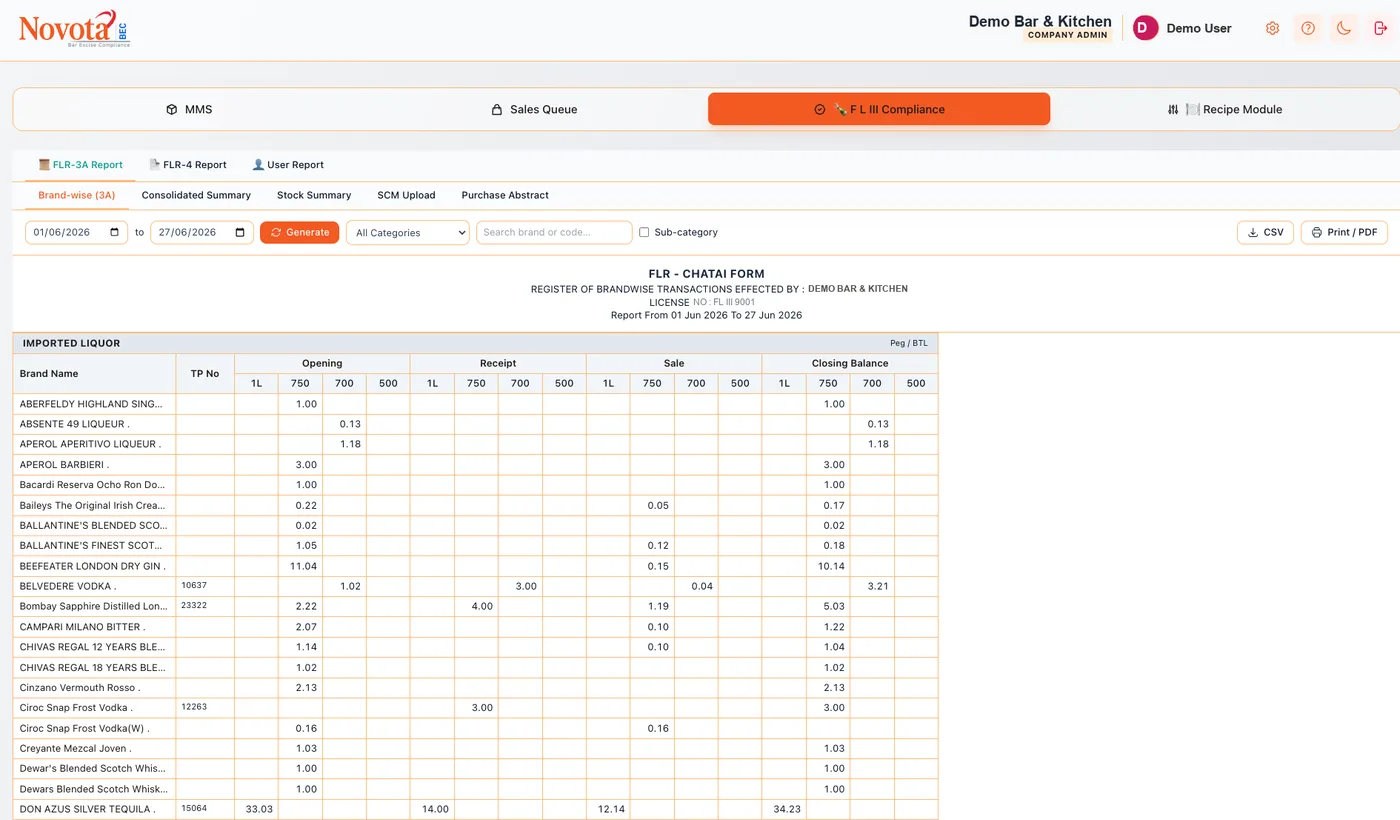Screen dimensions: 1400x820
Task: Open the FLR-4 Report tab
Action: pos(188,165)
